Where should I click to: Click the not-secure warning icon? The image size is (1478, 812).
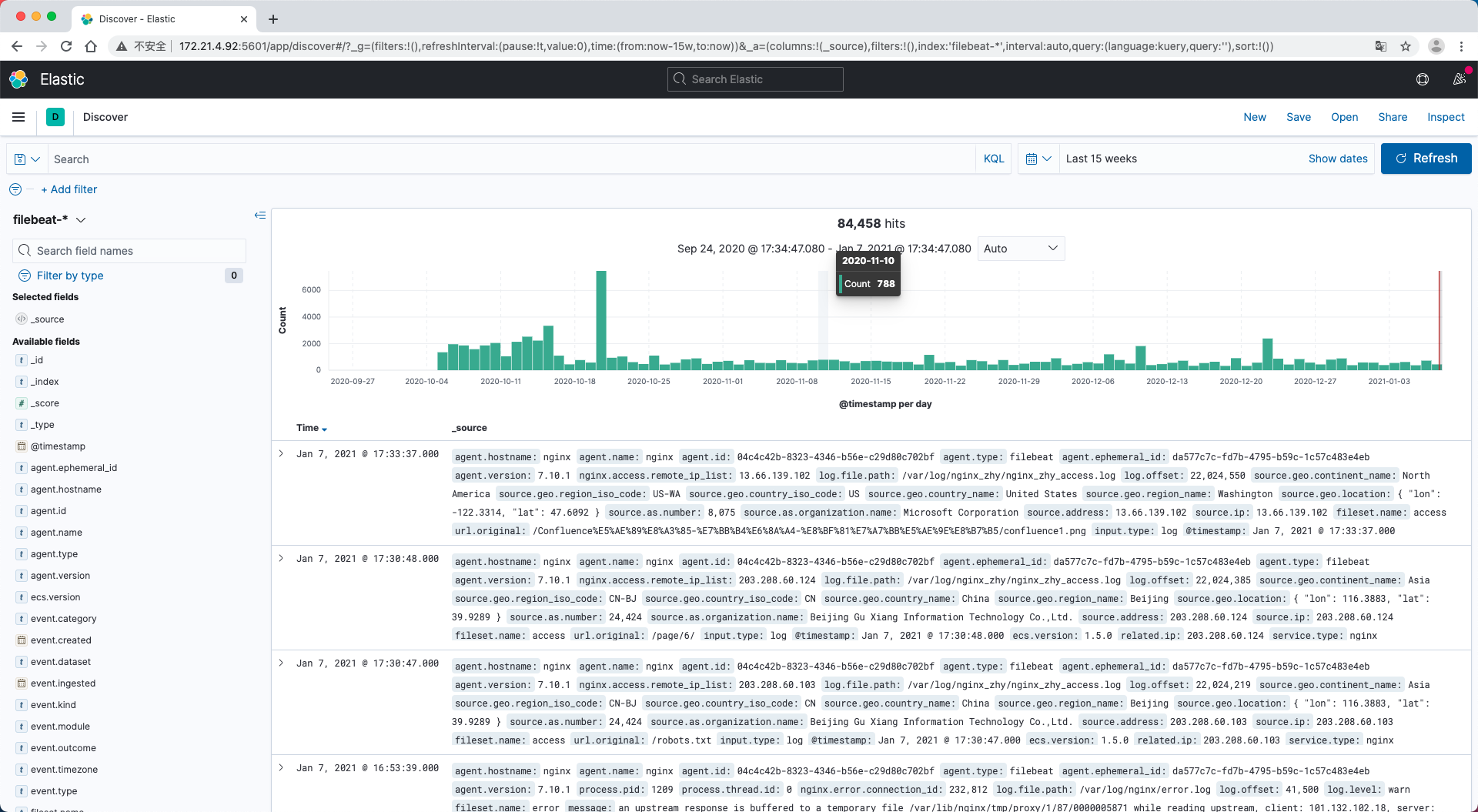coord(121,46)
